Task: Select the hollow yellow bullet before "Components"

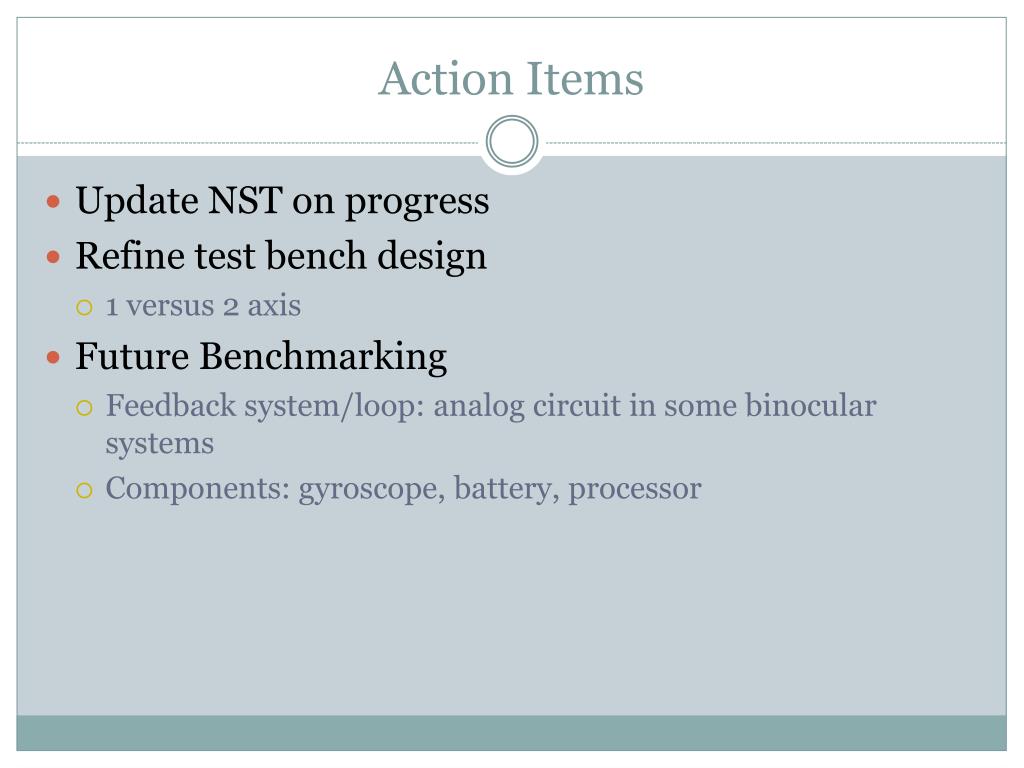Action: [x=84, y=490]
